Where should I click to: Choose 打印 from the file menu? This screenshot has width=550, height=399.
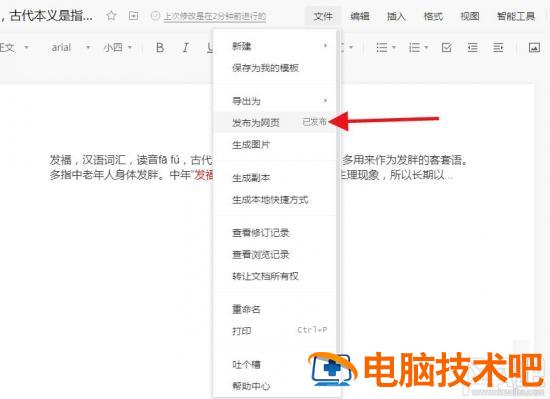(275, 331)
